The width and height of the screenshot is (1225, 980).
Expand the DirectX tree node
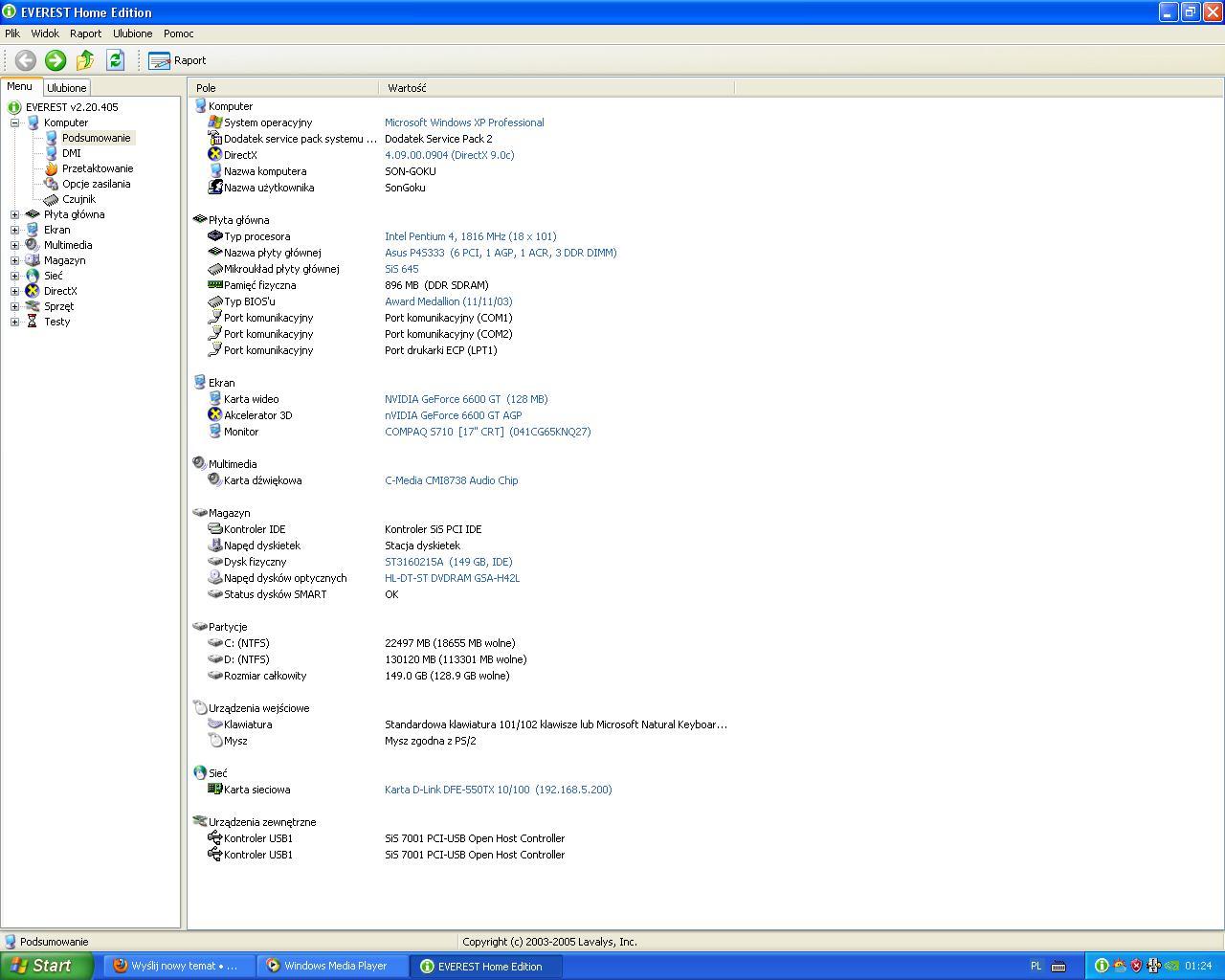pos(15,291)
